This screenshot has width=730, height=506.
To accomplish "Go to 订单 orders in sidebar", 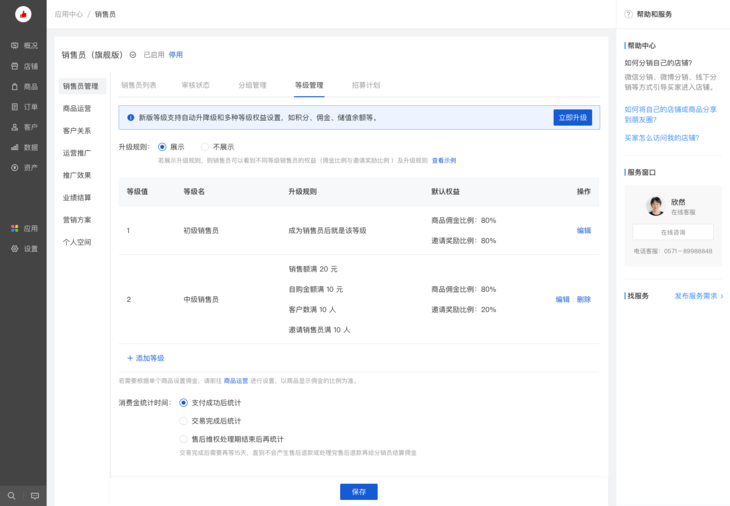I will [x=24, y=107].
